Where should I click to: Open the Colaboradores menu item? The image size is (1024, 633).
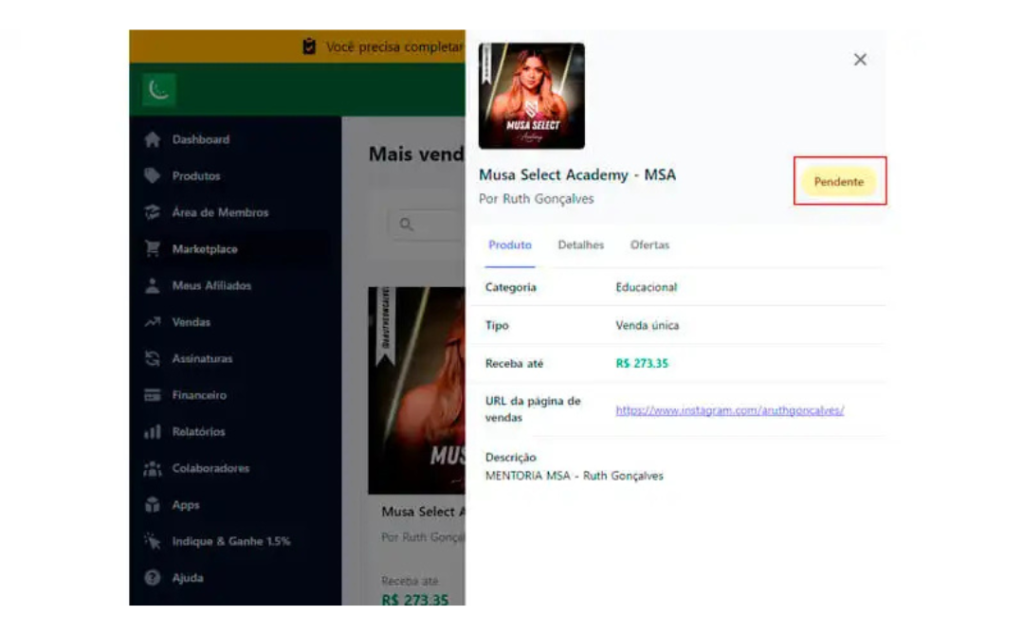coord(210,468)
